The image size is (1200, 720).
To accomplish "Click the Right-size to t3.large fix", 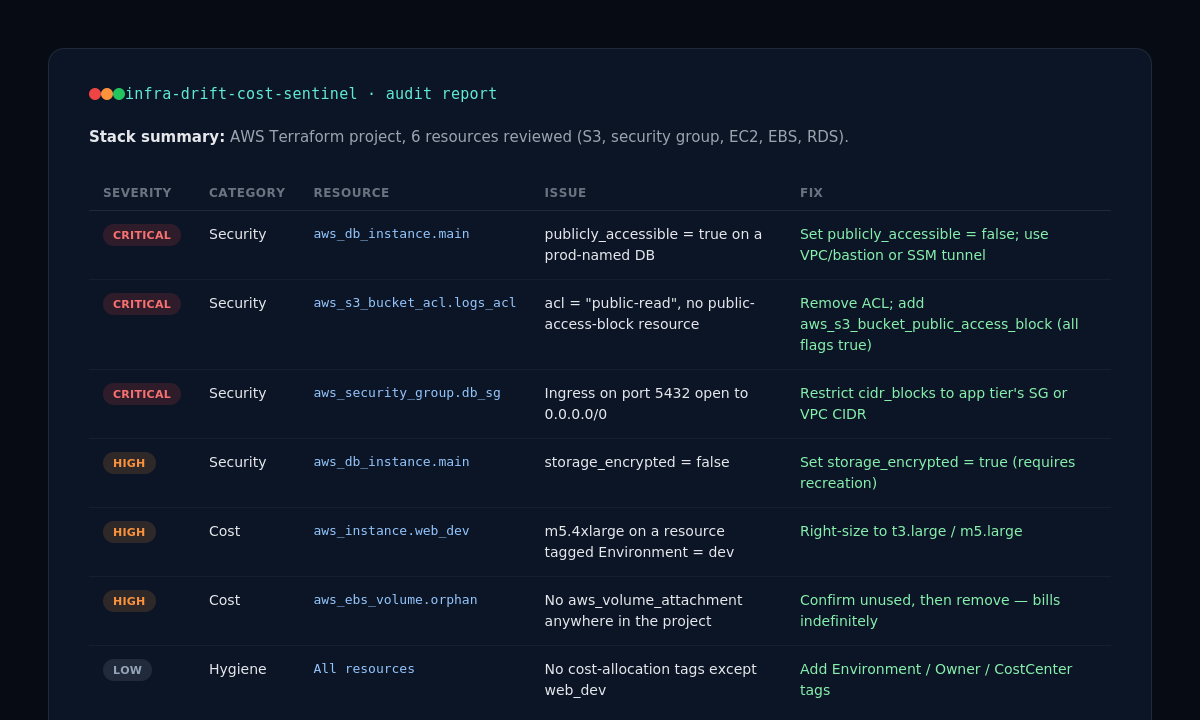I will tap(911, 531).
